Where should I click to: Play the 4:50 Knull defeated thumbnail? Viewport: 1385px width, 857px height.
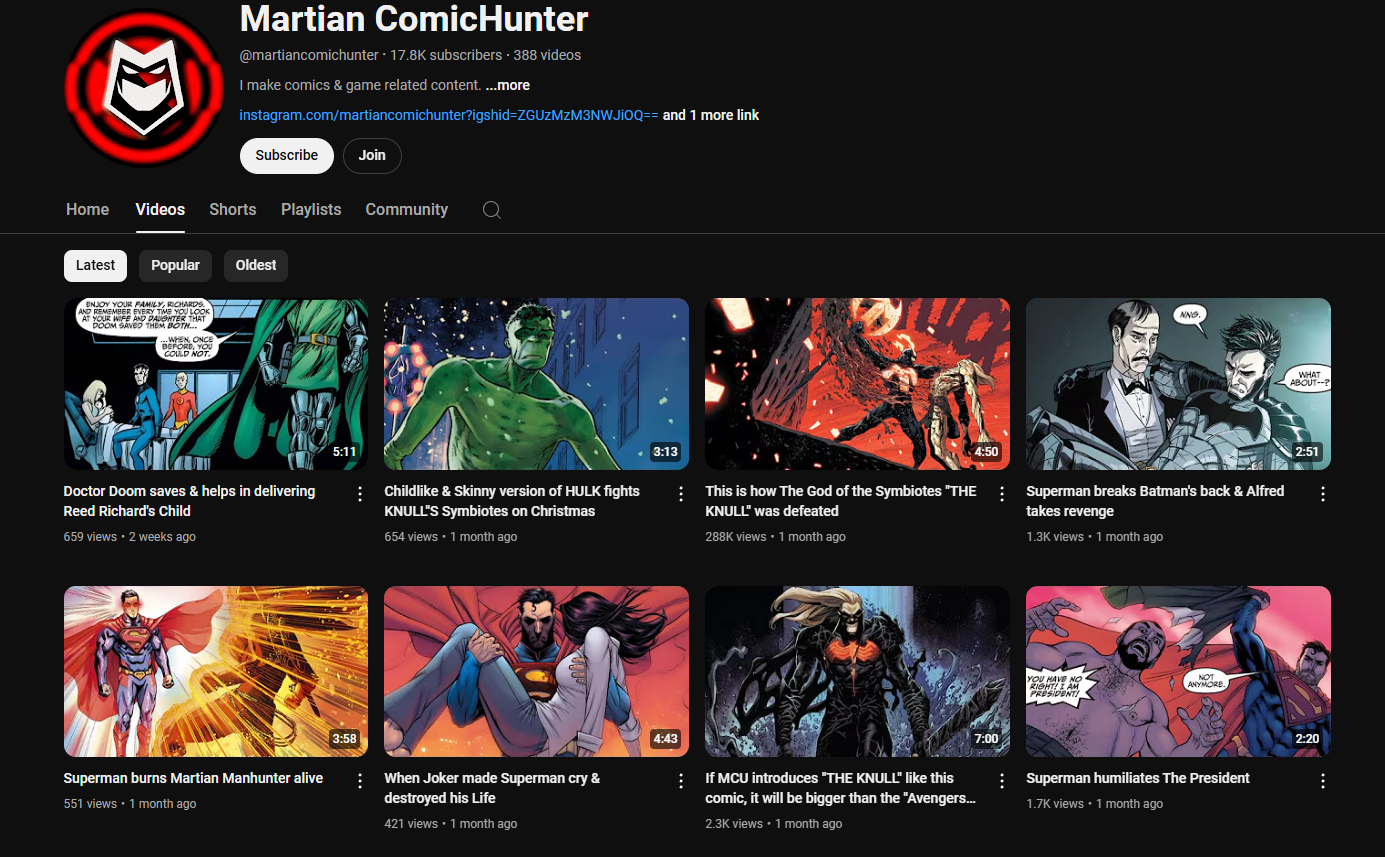pyautogui.click(x=857, y=384)
